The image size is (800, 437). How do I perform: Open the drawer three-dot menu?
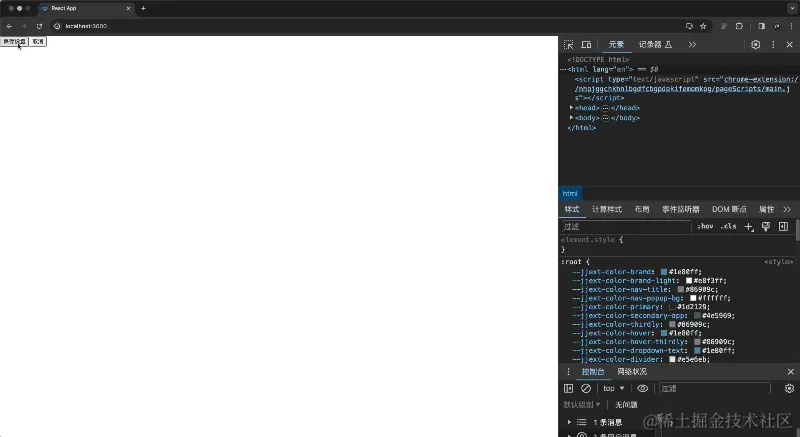tap(568, 372)
